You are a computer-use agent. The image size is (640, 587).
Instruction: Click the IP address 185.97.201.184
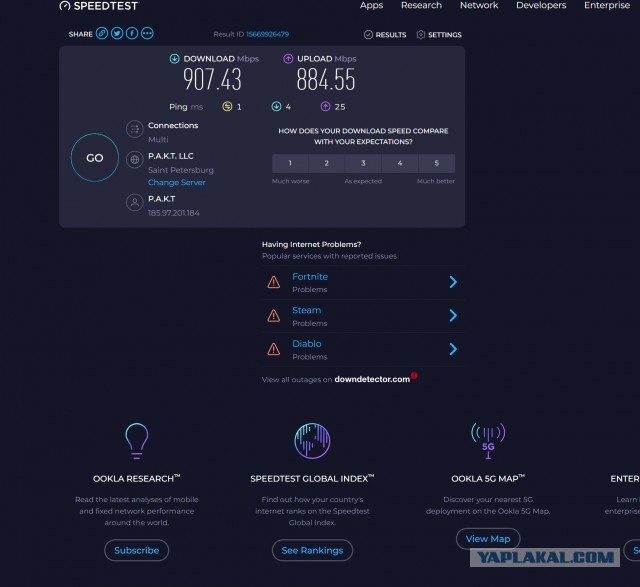pos(174,213)
